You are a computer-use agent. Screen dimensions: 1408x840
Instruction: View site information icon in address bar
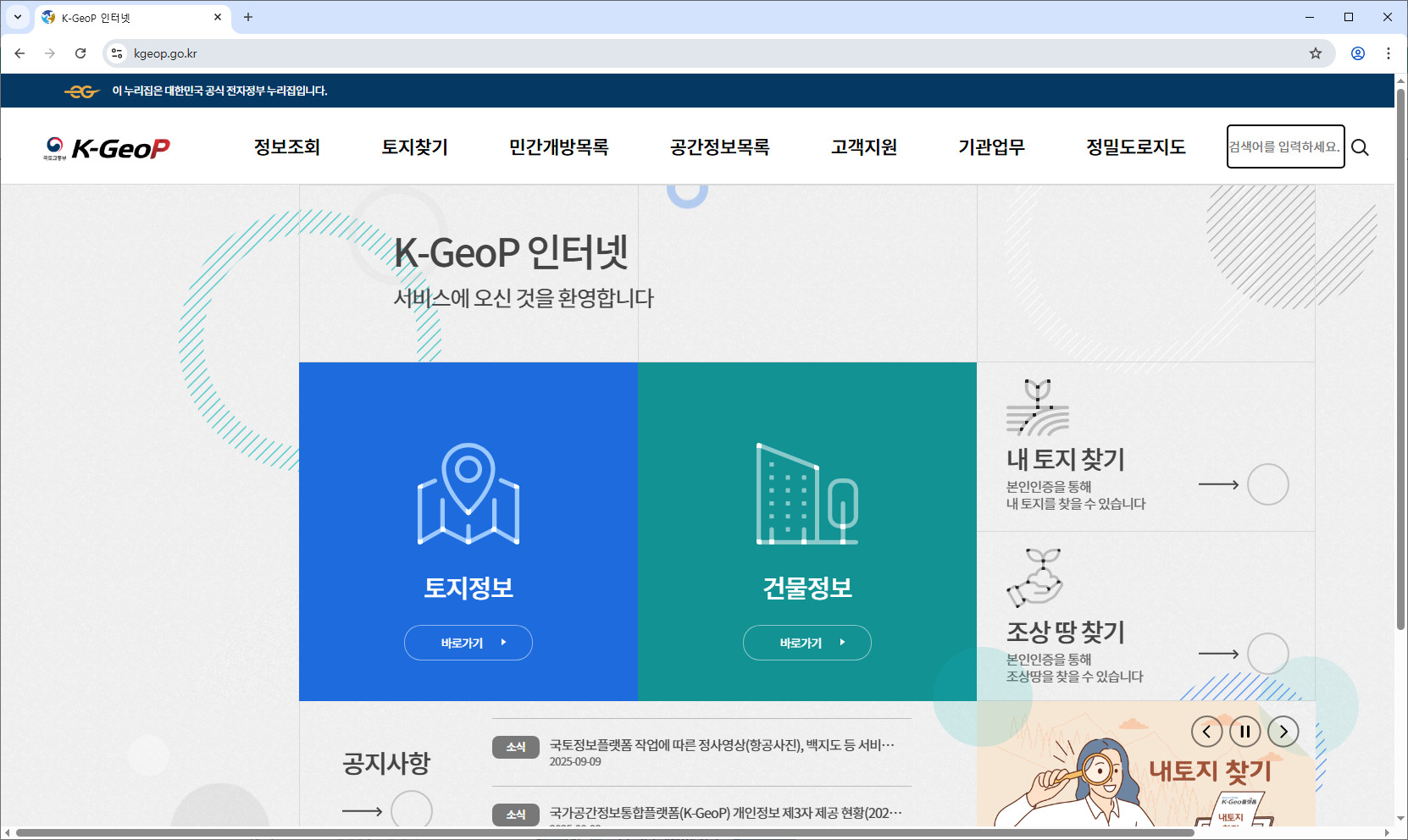(x=117, y=53)
